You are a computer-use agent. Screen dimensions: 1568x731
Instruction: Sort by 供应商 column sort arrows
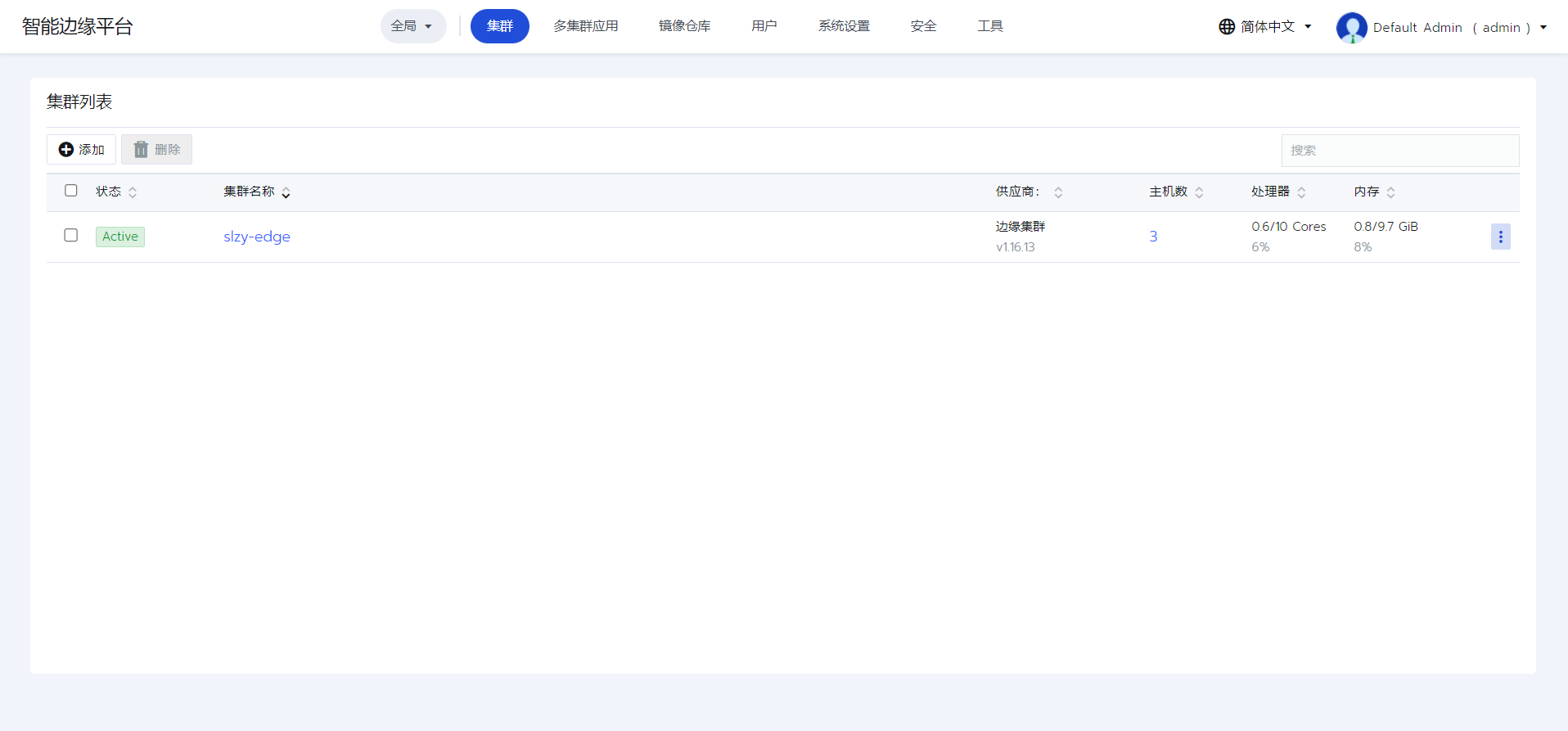[x=1058, y=192]
